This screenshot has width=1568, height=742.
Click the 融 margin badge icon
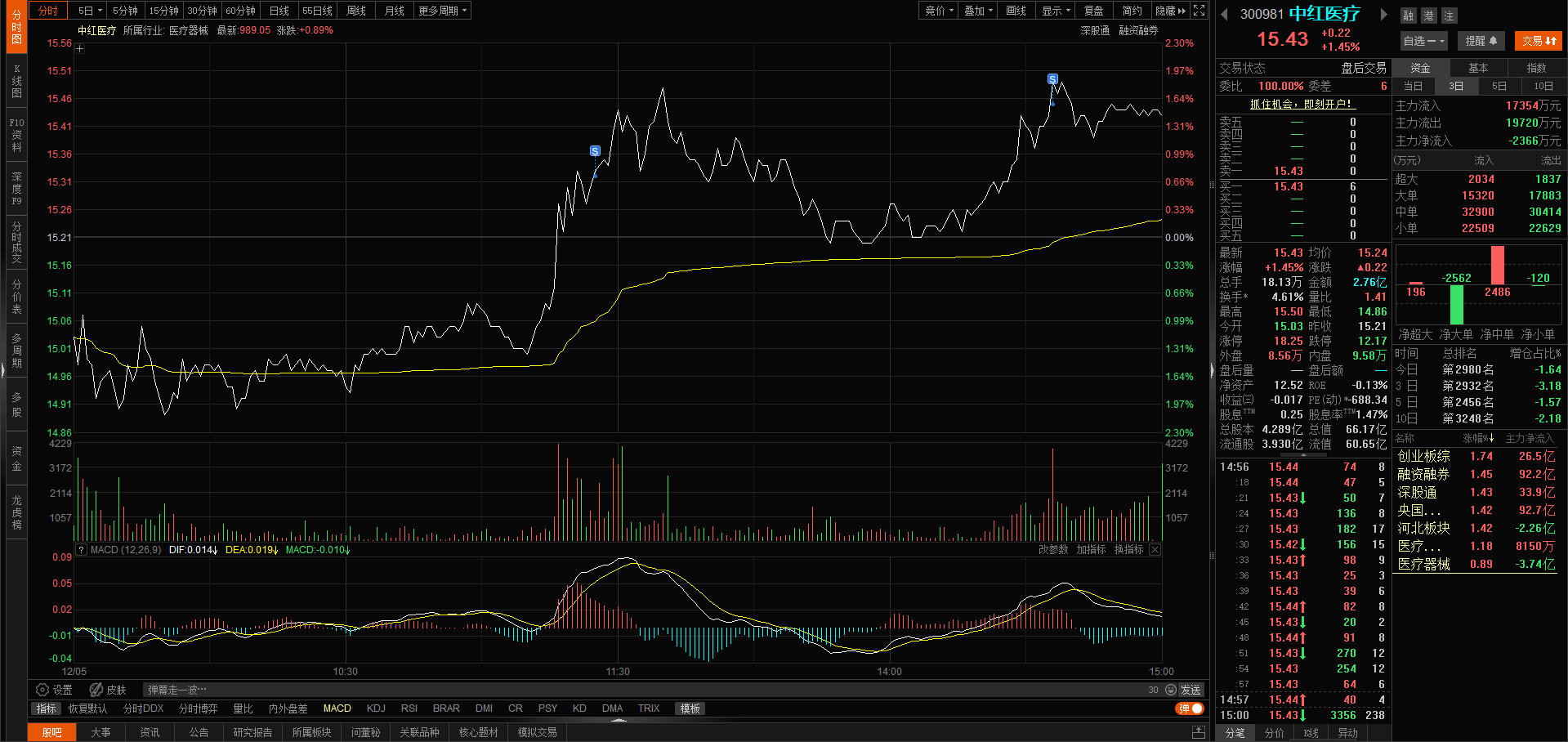point(1408,16)
